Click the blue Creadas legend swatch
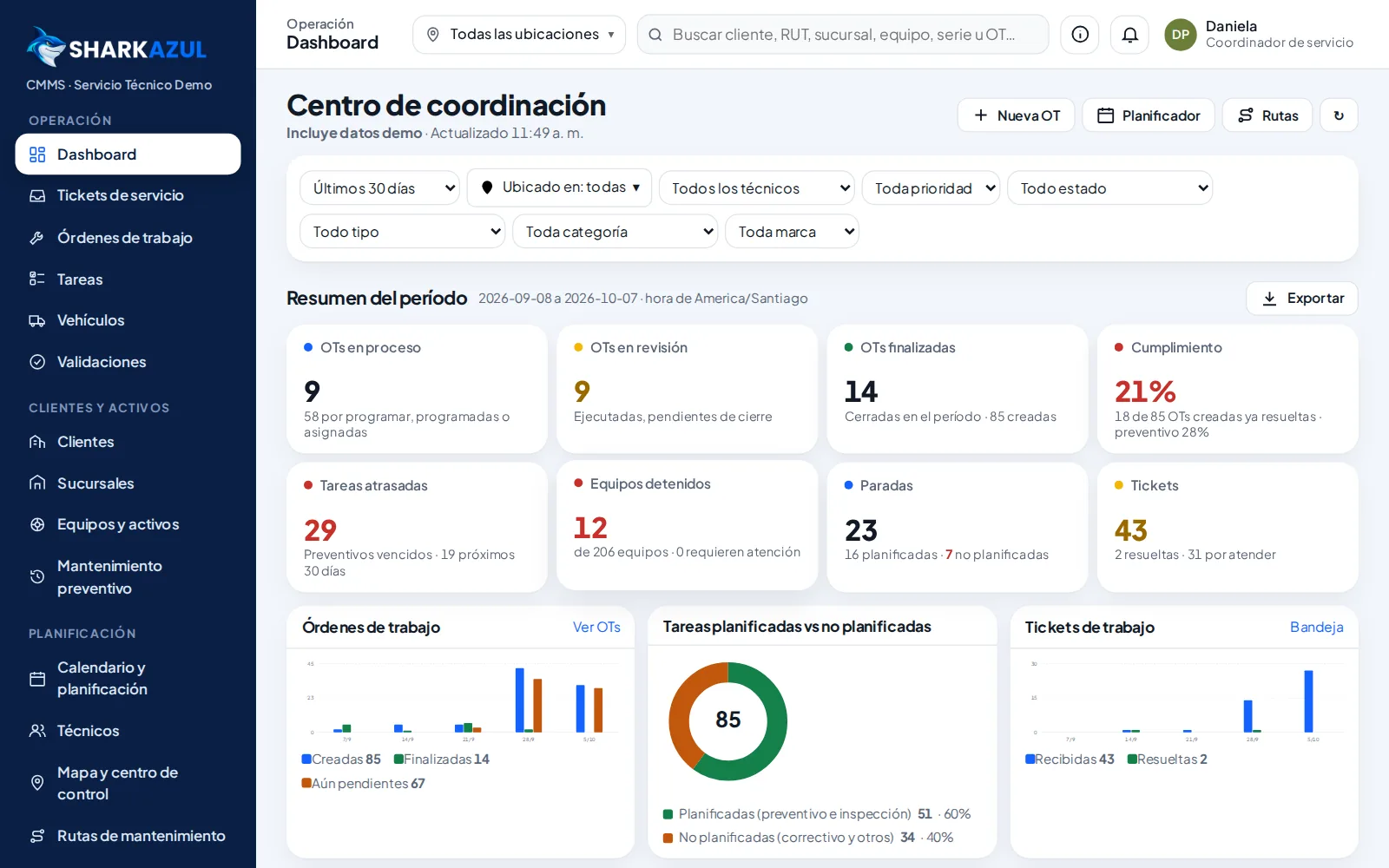The height and width of the screenshot is (868, 1389). [x=306, y=759]
